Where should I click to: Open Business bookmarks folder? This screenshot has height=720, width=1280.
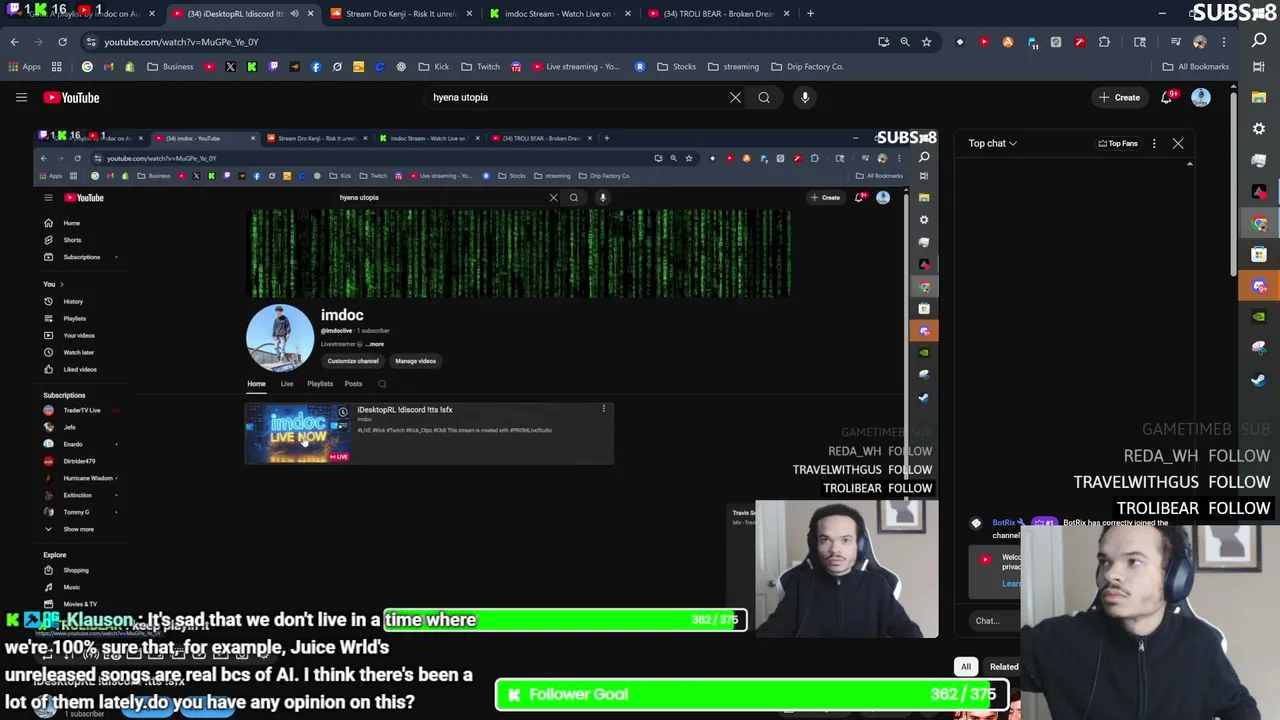tap(170, 67)
